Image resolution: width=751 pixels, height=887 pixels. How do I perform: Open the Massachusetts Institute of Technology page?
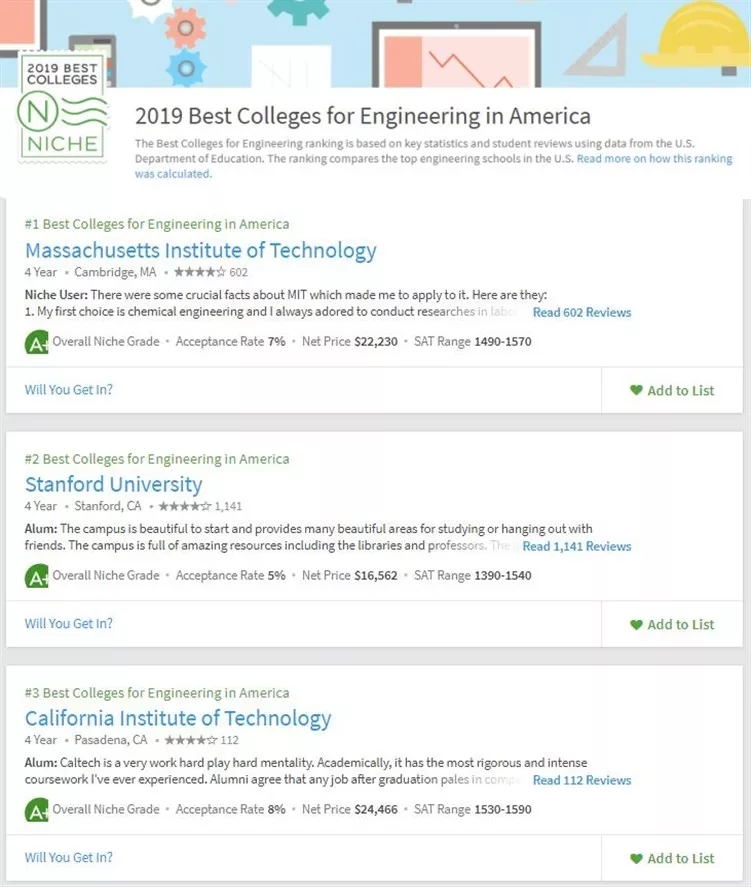pyautogui.click(x=200, y=250)
